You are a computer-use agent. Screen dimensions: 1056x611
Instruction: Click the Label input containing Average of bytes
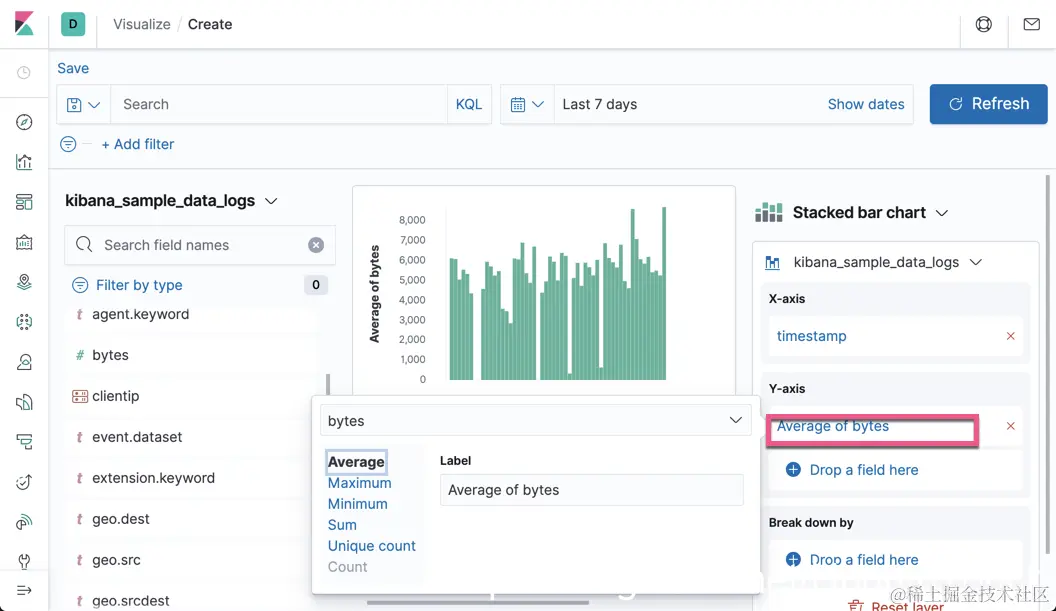tap(591, 490)
